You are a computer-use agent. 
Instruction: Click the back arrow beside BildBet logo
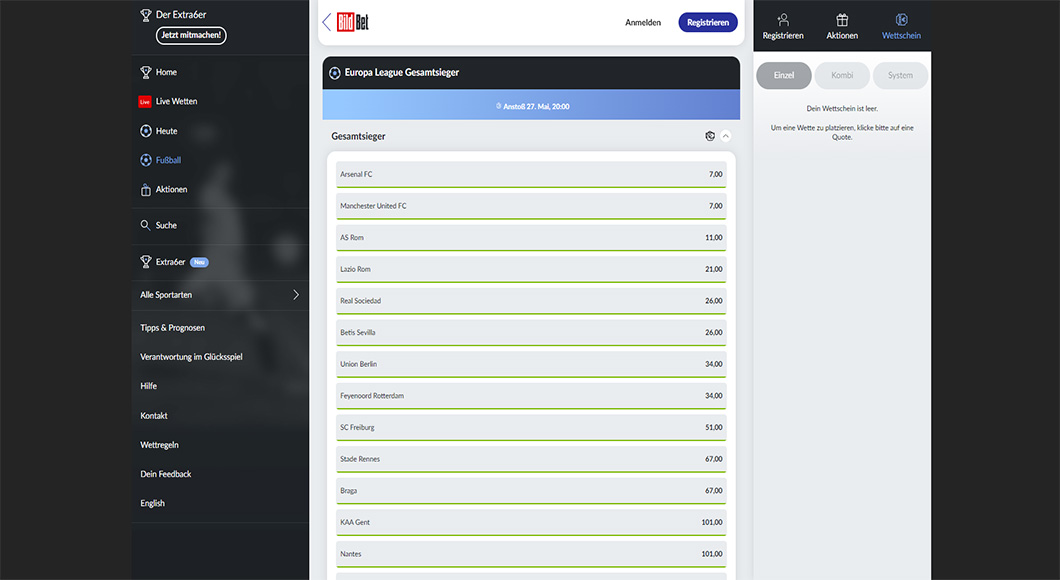[x=327, y=22]
